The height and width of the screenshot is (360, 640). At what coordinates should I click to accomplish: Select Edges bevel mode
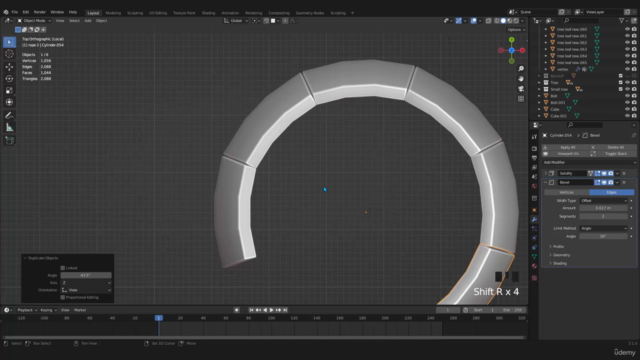612,192
